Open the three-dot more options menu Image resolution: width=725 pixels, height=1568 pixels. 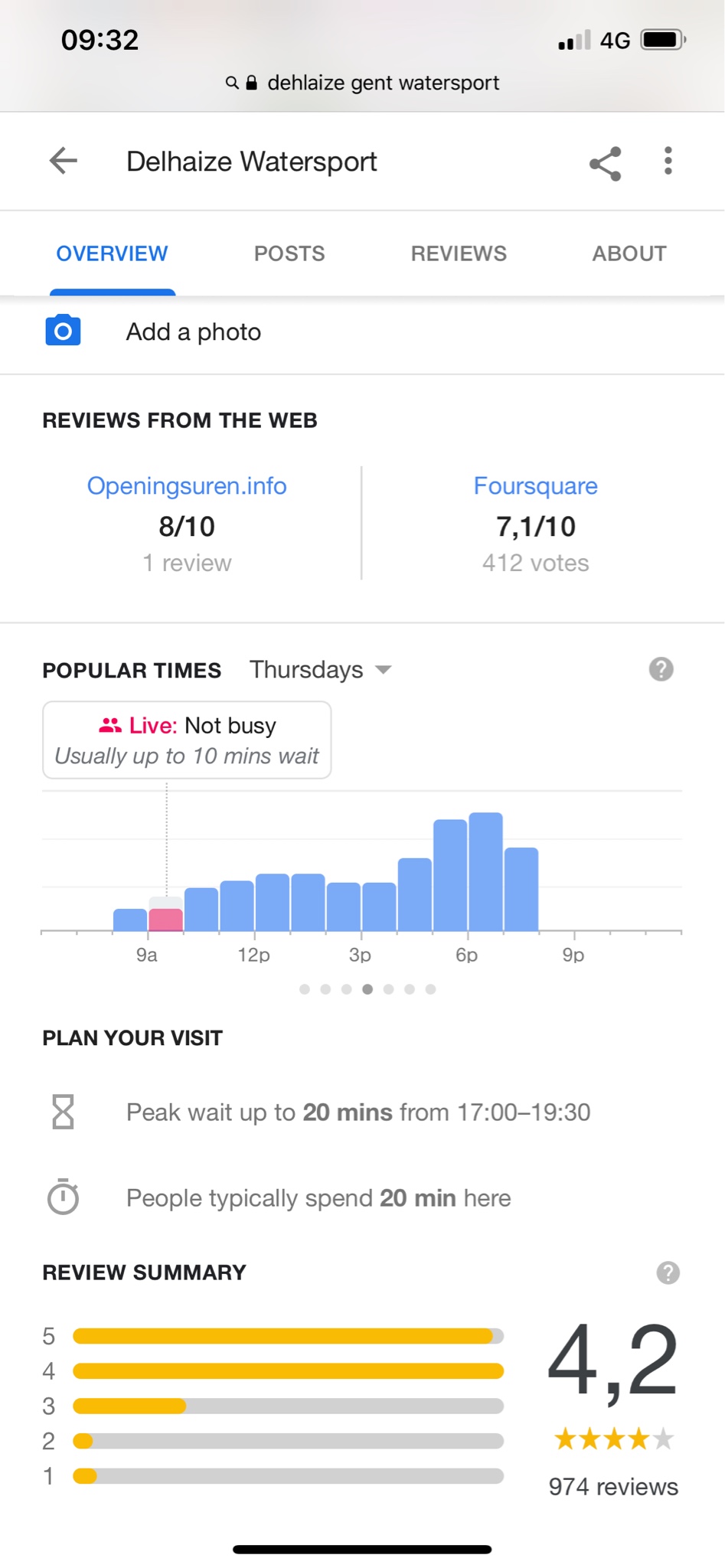coord(668,161)
